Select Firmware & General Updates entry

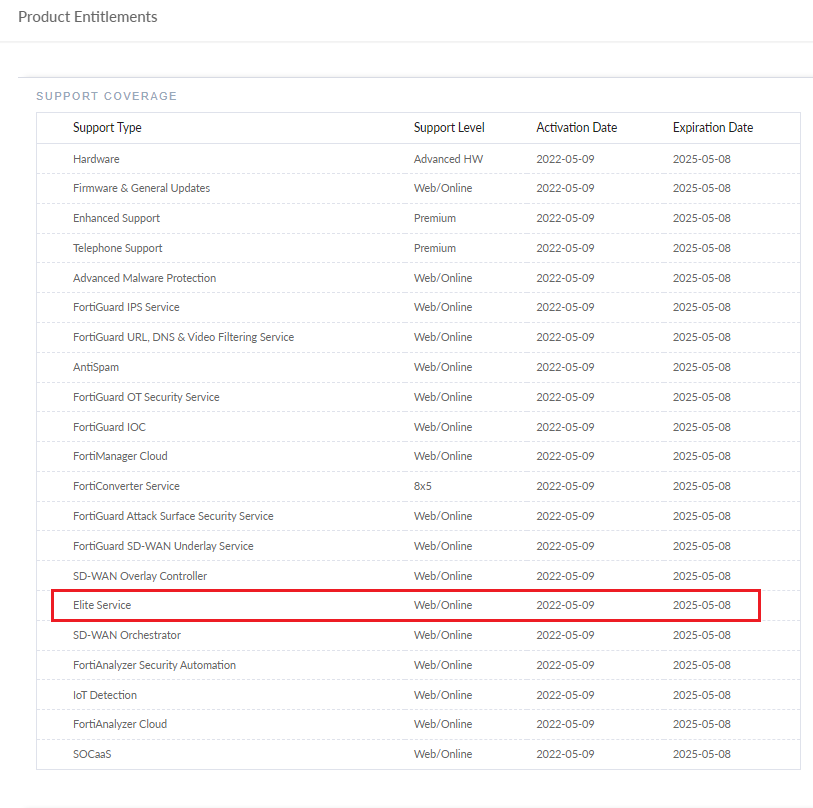tap(141, 188)
